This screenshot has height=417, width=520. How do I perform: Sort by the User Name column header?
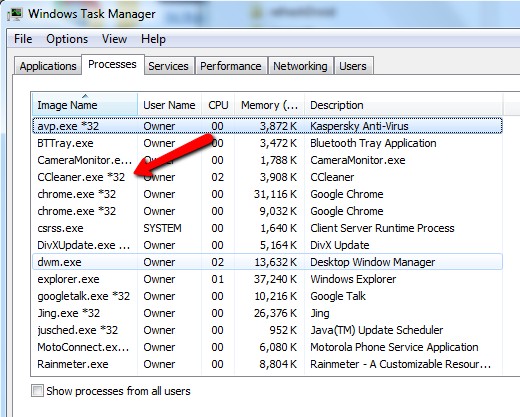[169, 105]
